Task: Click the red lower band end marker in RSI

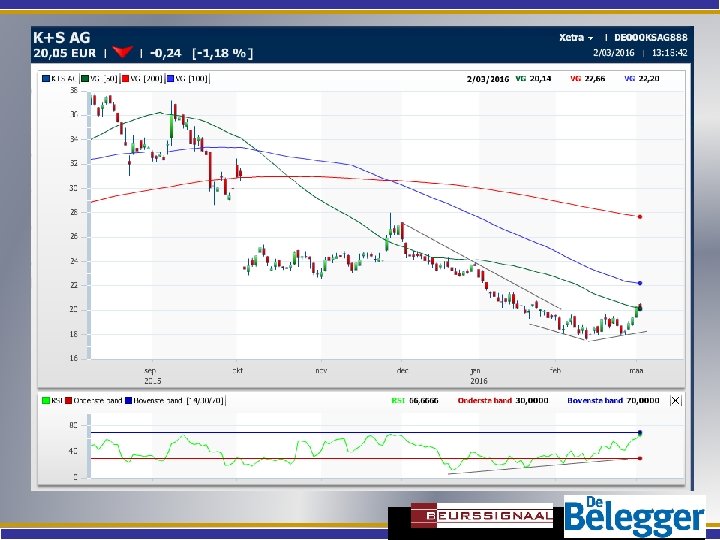Action: click(x=640, y=458)
